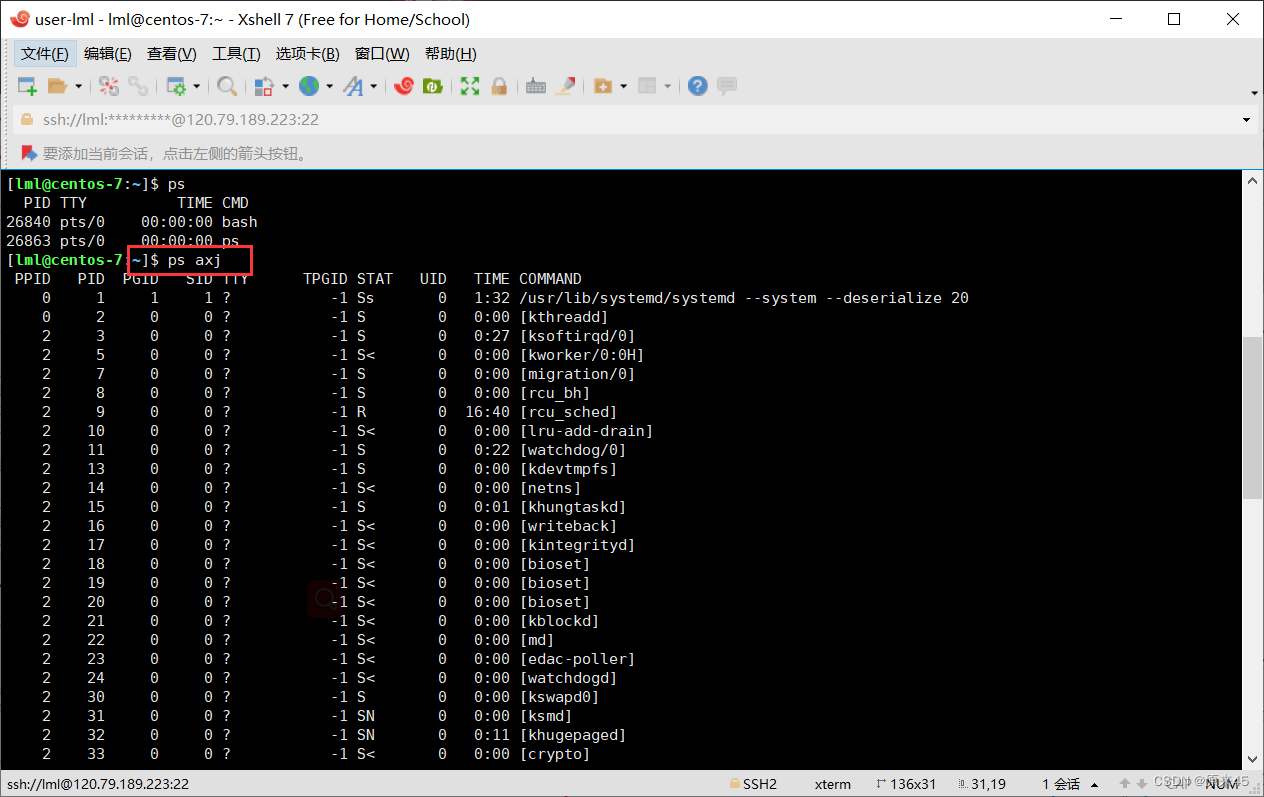The width and height of the screenshot is (1264, 797).
Task: Click the 136x31 terminal size indicator
Action: (x=906, y=784)
